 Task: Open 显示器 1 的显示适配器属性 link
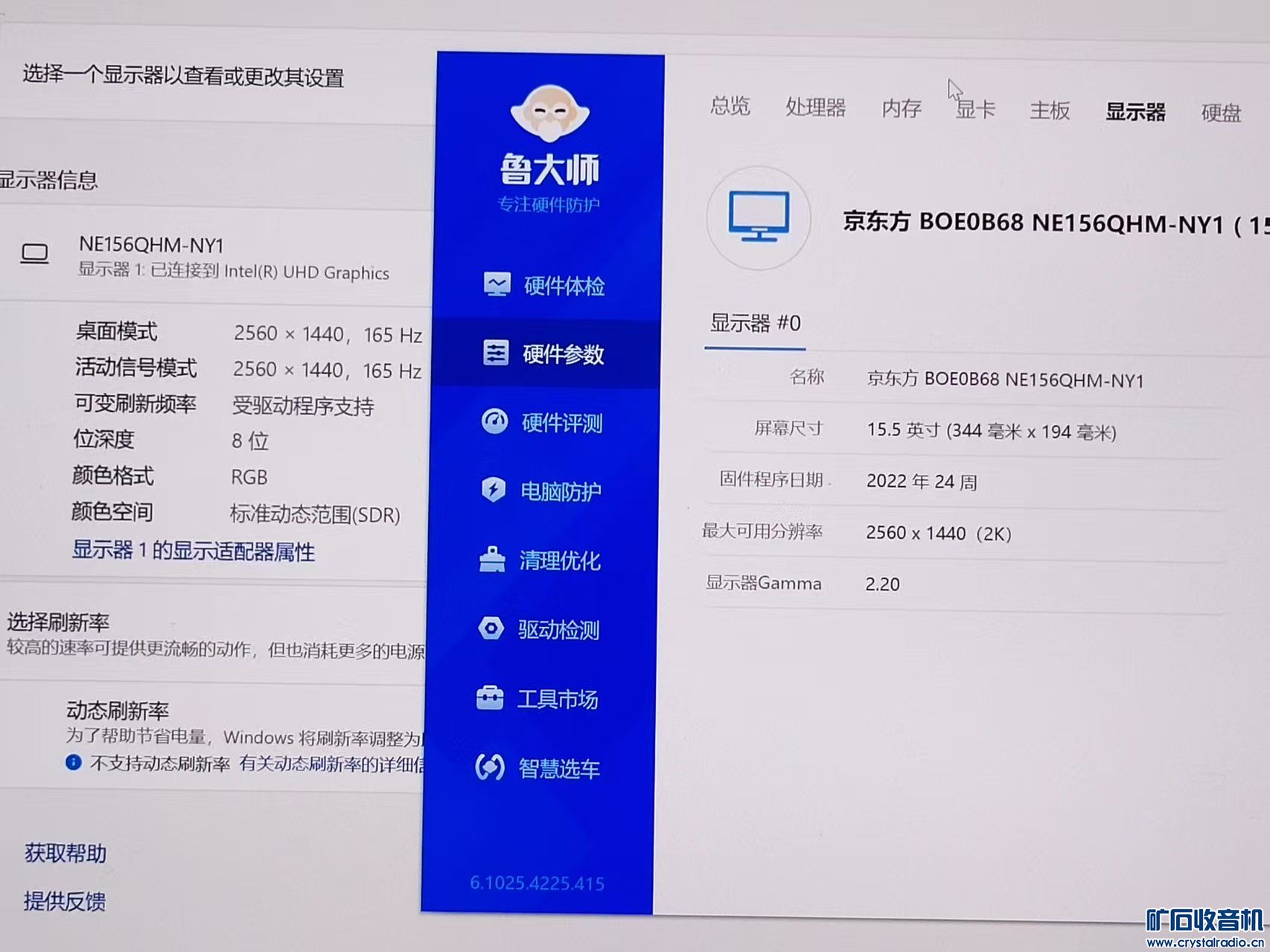coord(193,551)
